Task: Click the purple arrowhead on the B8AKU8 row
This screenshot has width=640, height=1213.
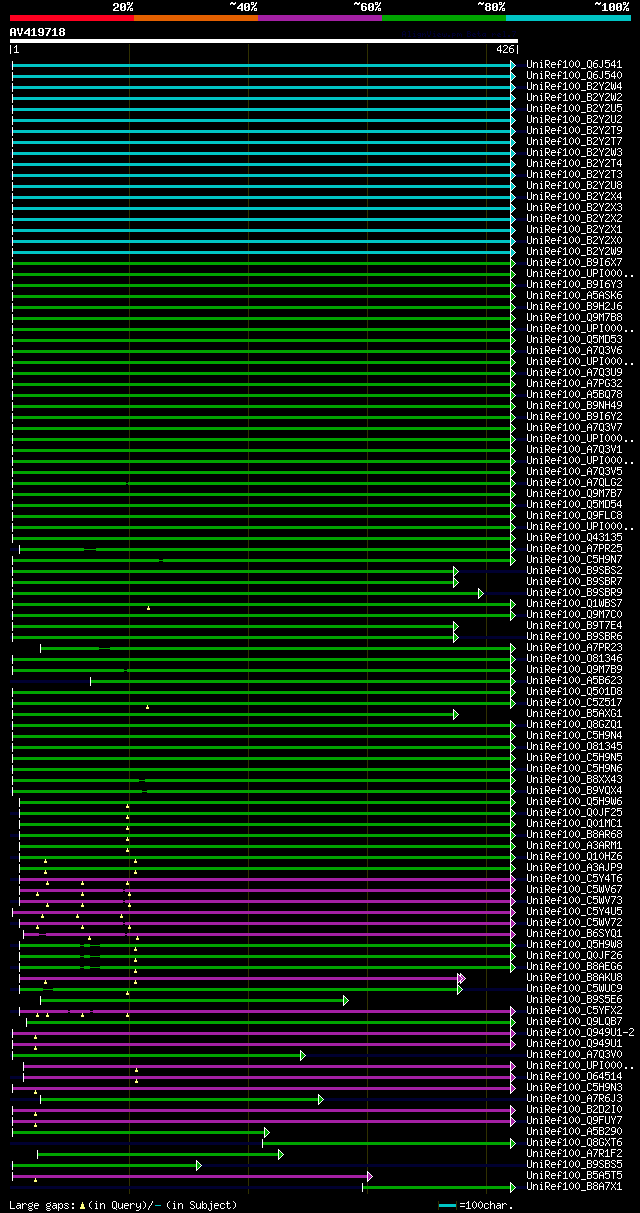Action: point(461,977)
